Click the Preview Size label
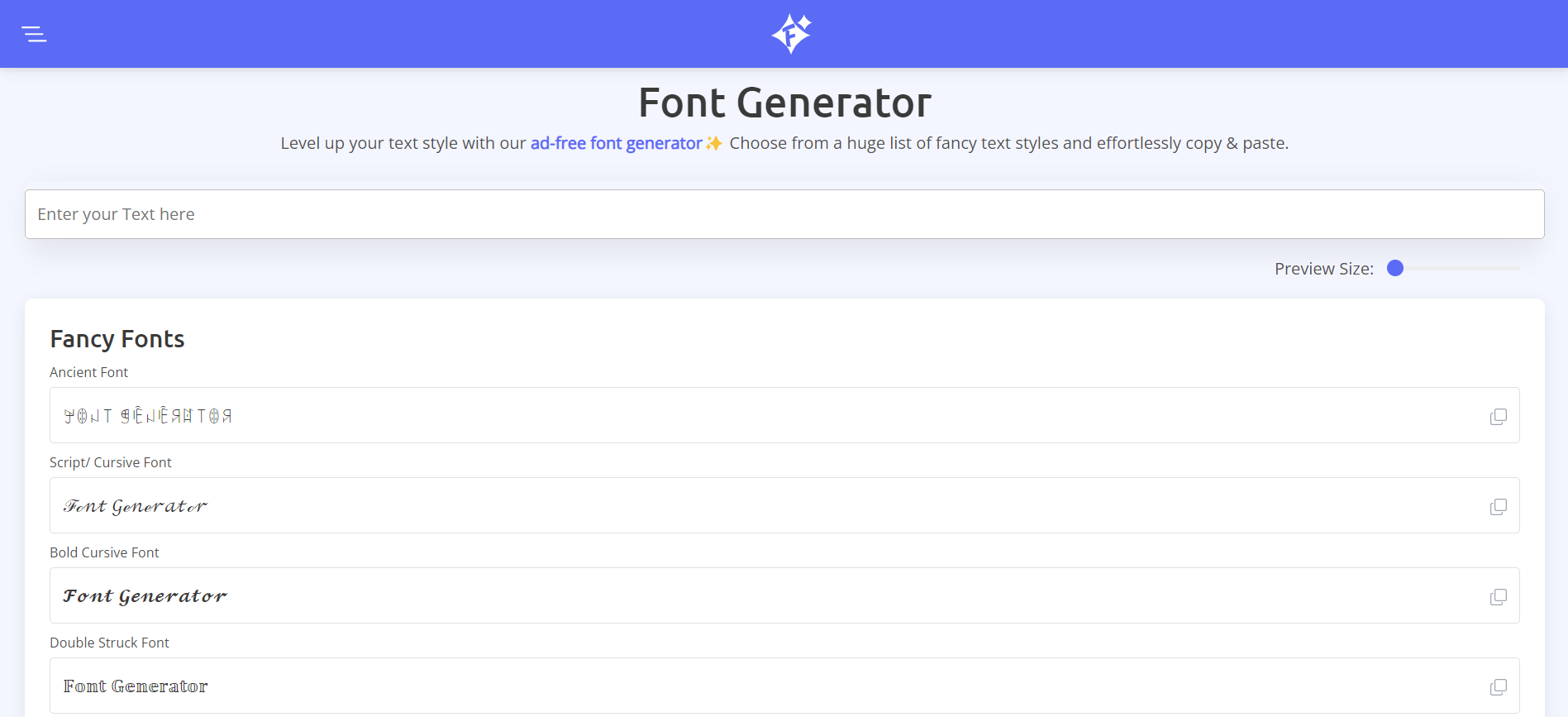This screenshot has height=717, width=1568. pos(1324,269)
